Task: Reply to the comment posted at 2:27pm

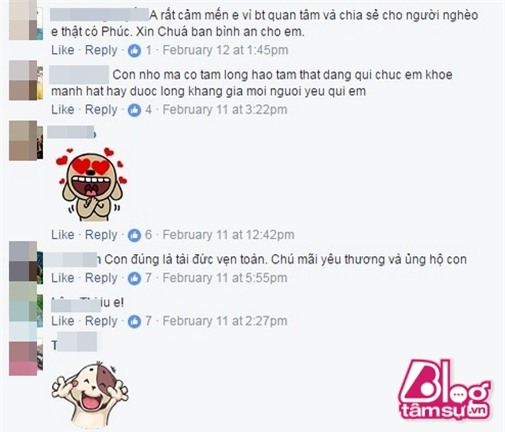Action: tap(101, 321)
